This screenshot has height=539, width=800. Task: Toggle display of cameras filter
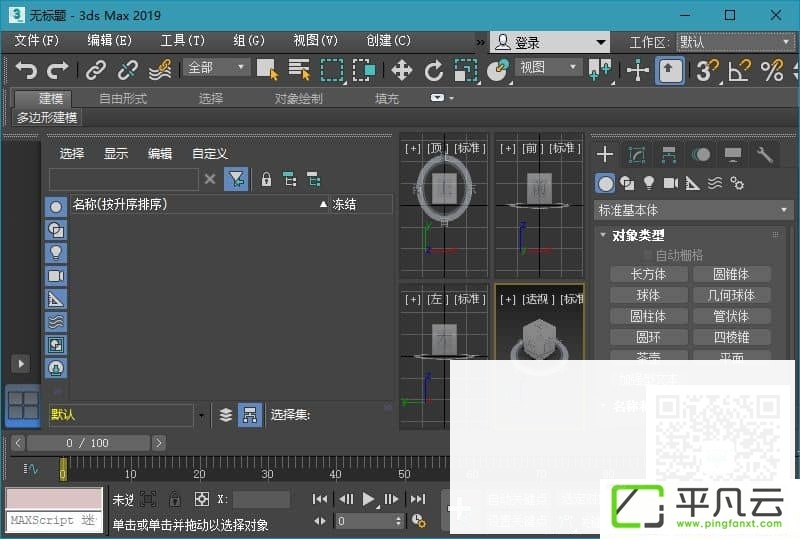point(56,276)
